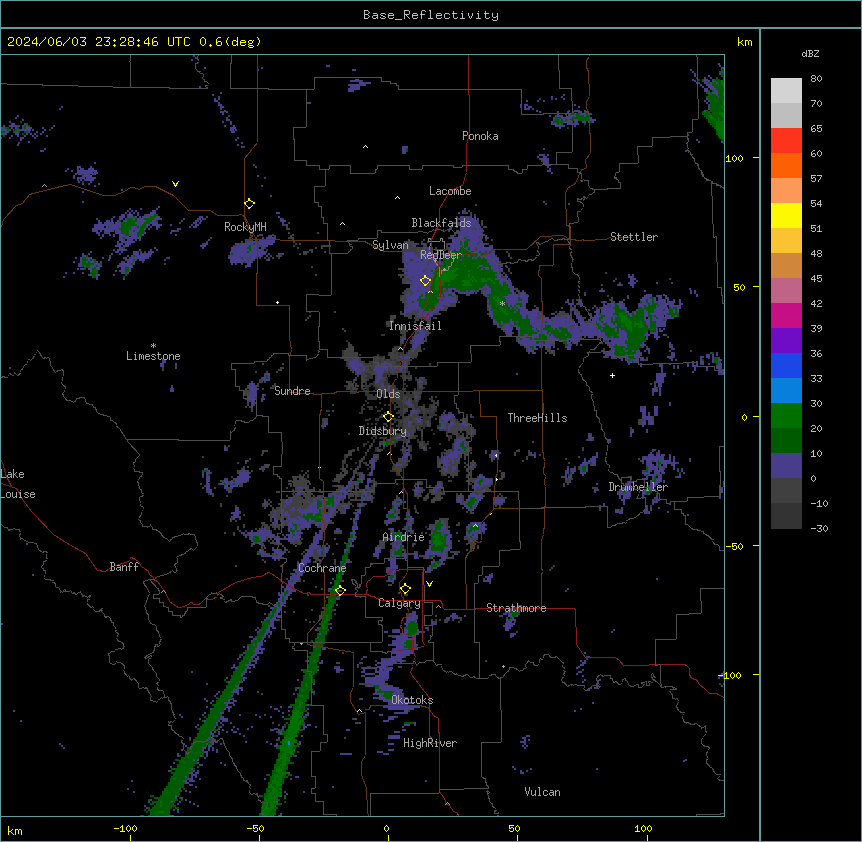Viewport: 862px width, 842px height.
Task: Select the Calgary city label
Action: (400, 603)
